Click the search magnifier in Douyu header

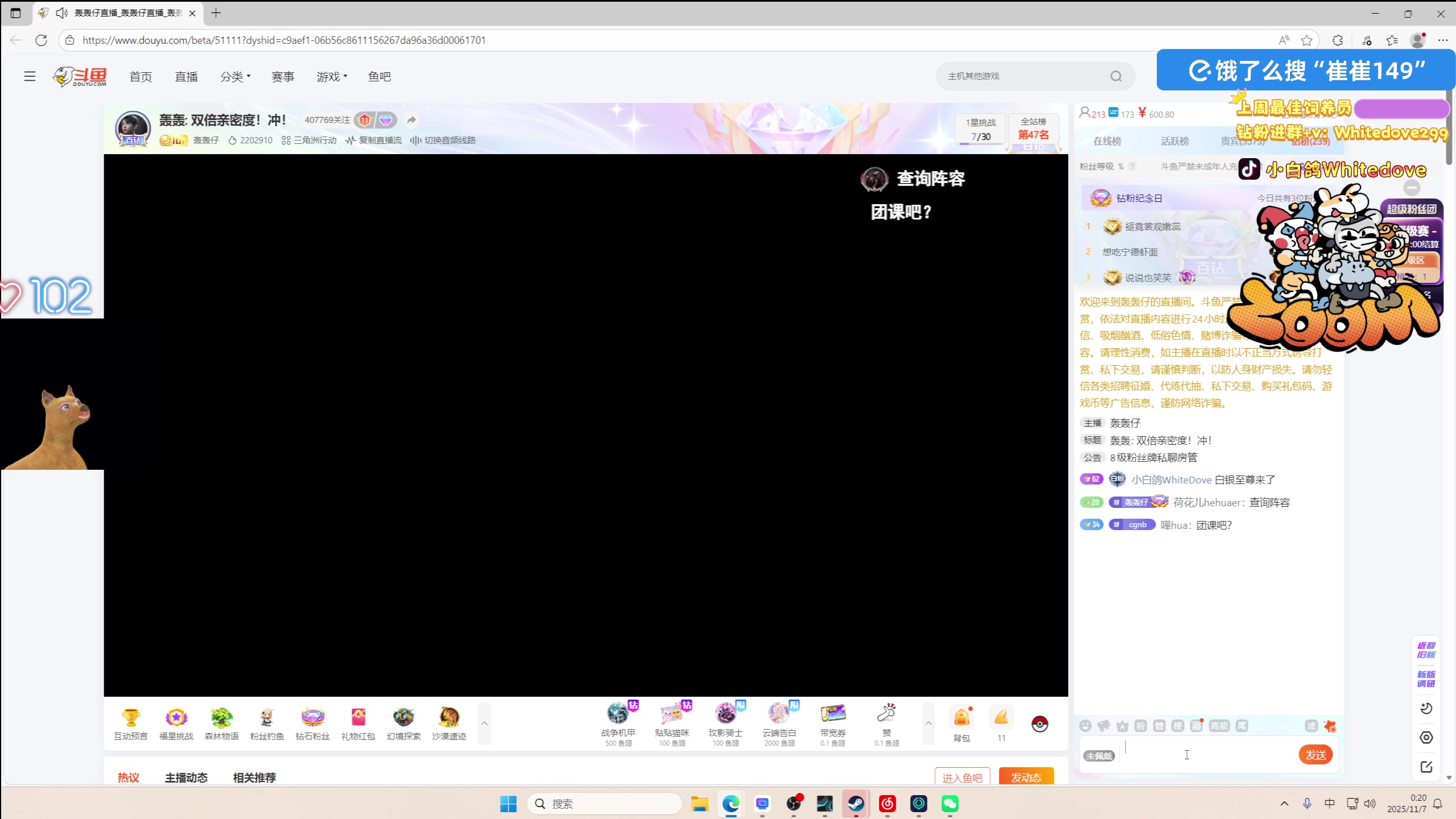pos(1116,76)
